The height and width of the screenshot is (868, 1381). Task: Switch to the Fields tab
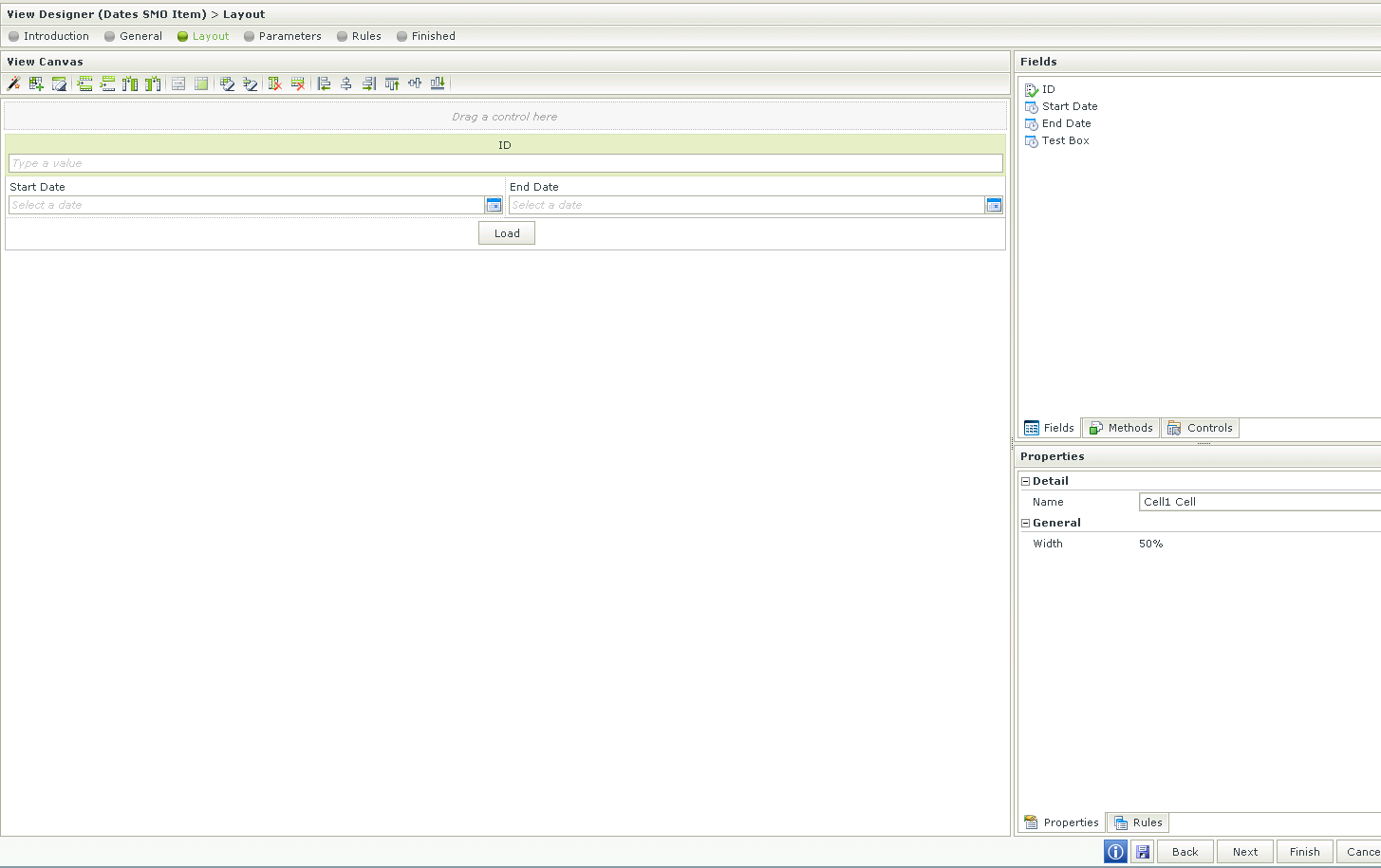pos(1050,428)
